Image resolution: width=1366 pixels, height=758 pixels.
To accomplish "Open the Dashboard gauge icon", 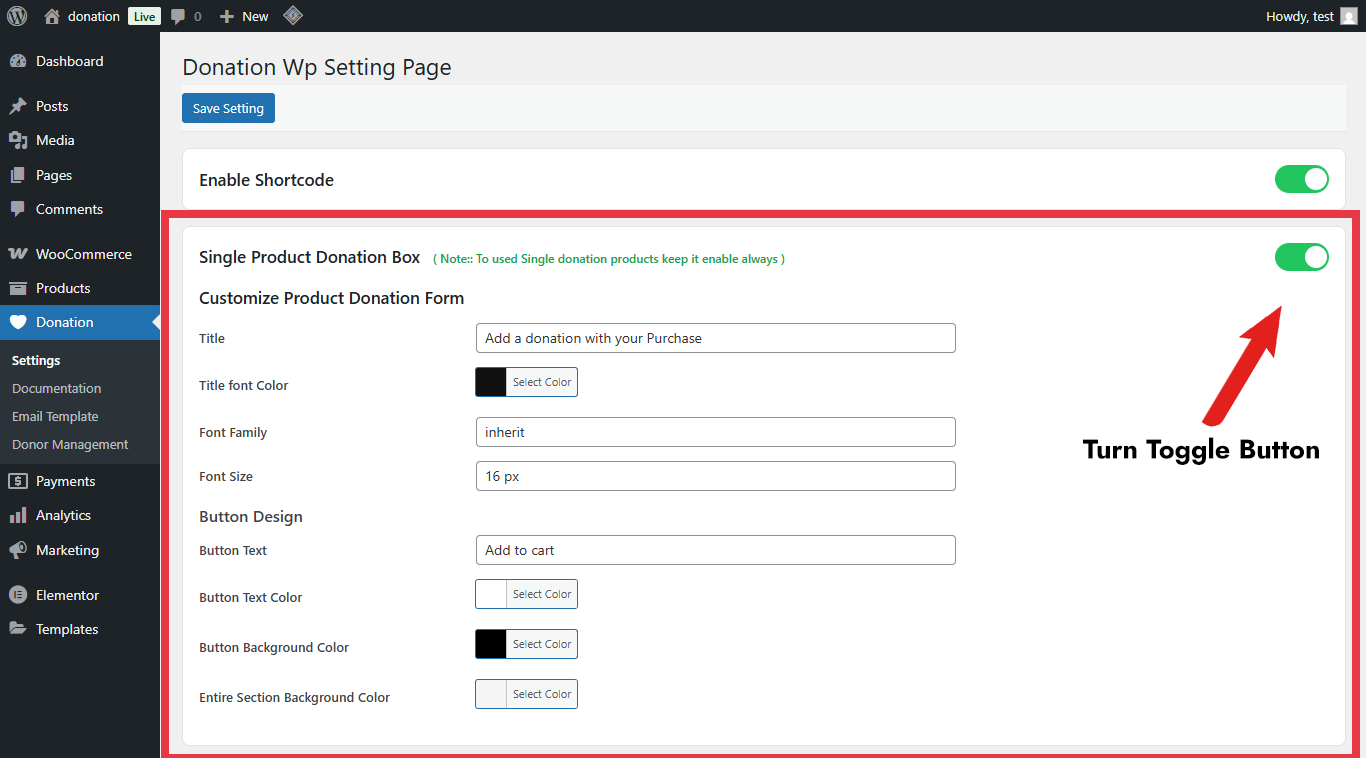I will 18,61.
